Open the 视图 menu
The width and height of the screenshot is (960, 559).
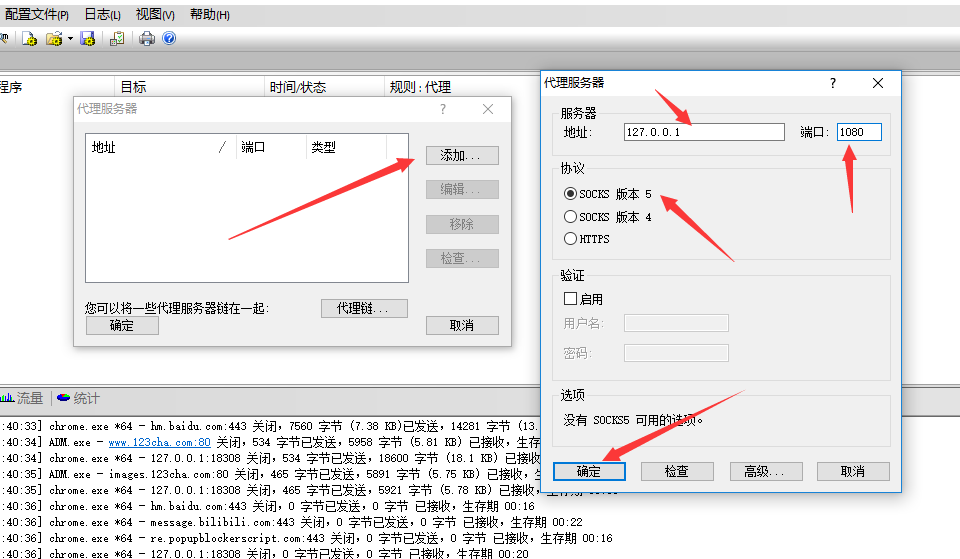(155, 15)
